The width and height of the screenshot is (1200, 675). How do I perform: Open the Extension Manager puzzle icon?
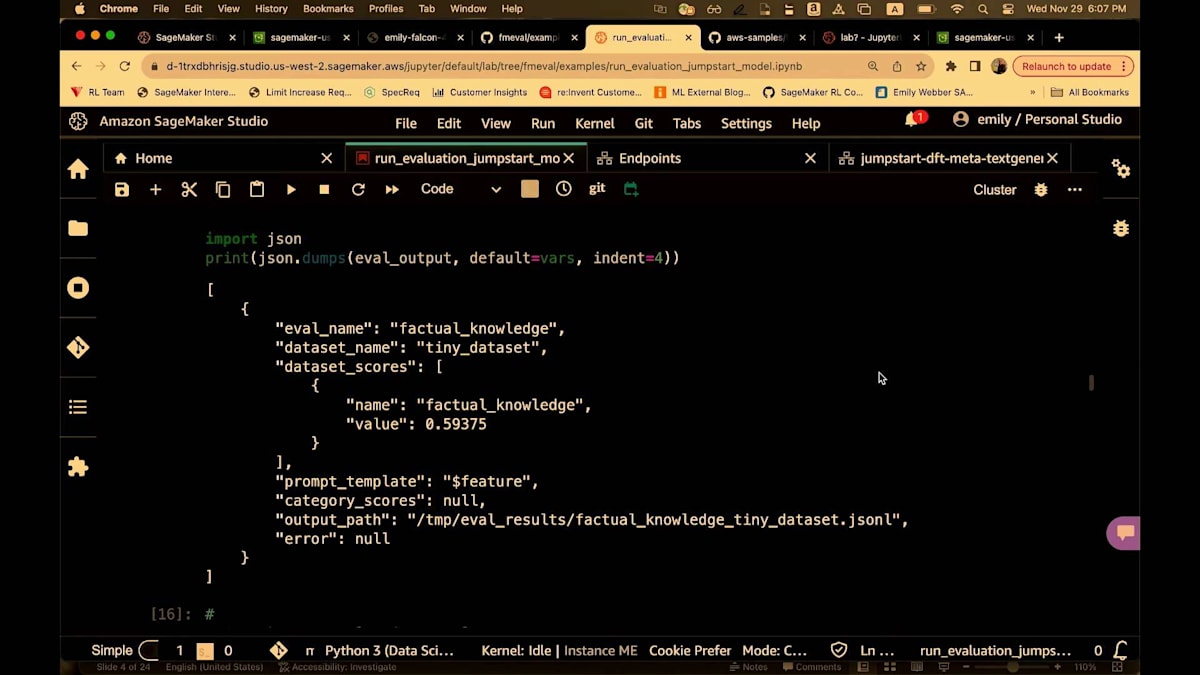pyautogui.click(x=78, y=467)
